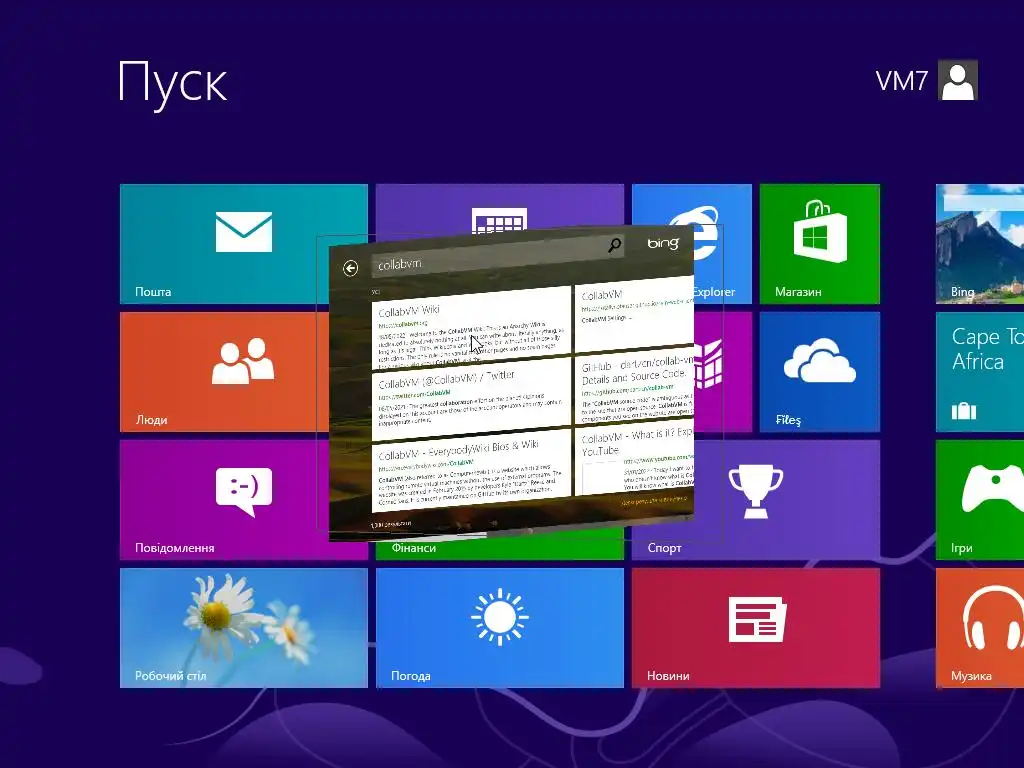
Task: Click the bing logo in search app
Action: [663, 243]
